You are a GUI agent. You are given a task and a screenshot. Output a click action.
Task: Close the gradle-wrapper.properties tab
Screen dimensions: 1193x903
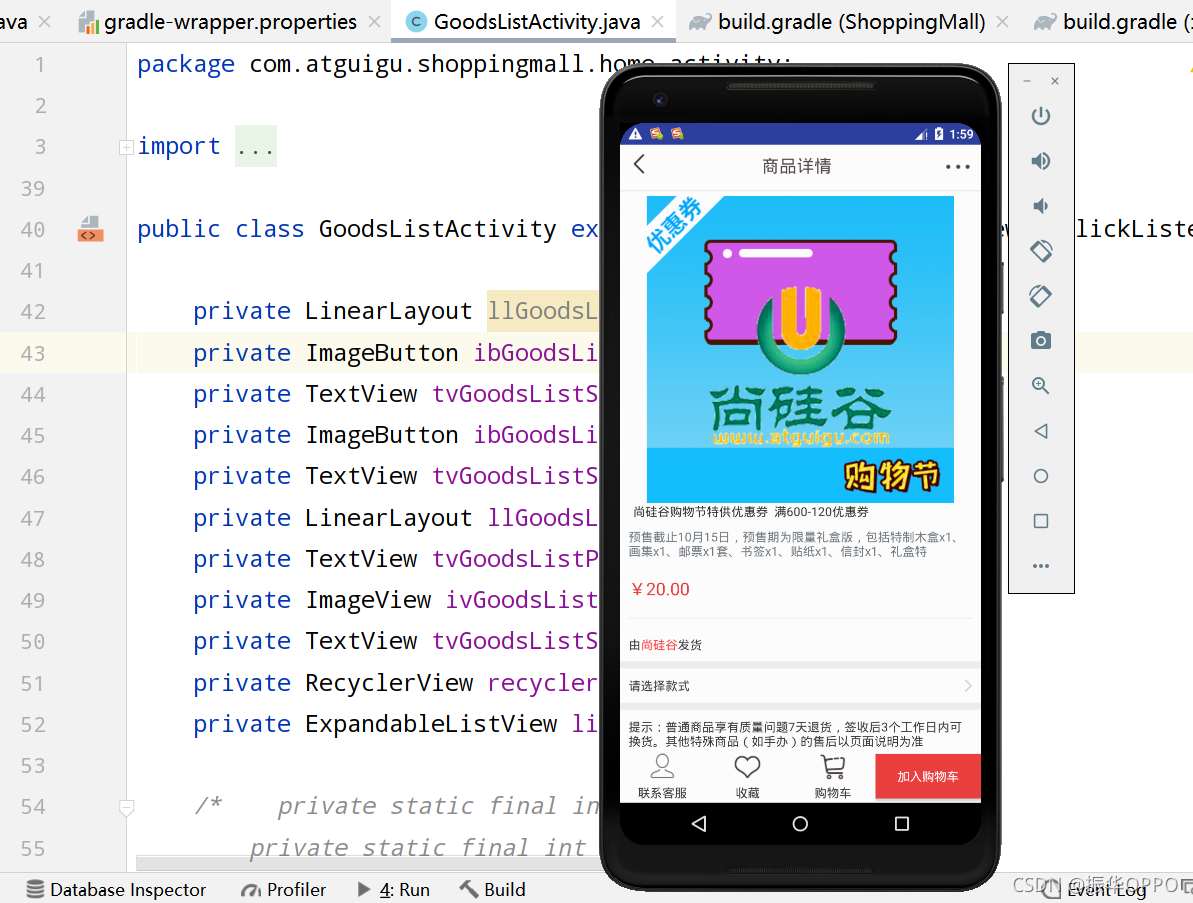[x=374, y=22]
